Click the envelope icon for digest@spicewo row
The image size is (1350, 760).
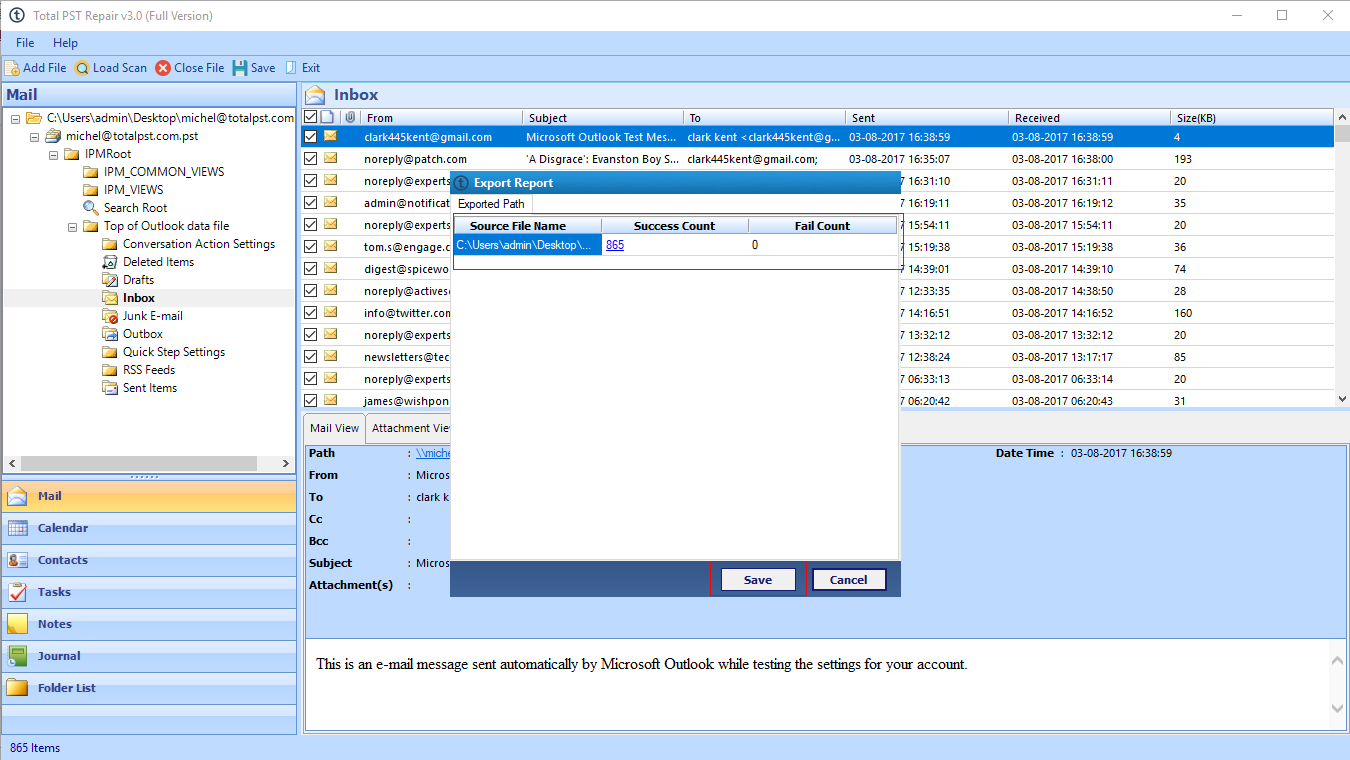[330, 269]
